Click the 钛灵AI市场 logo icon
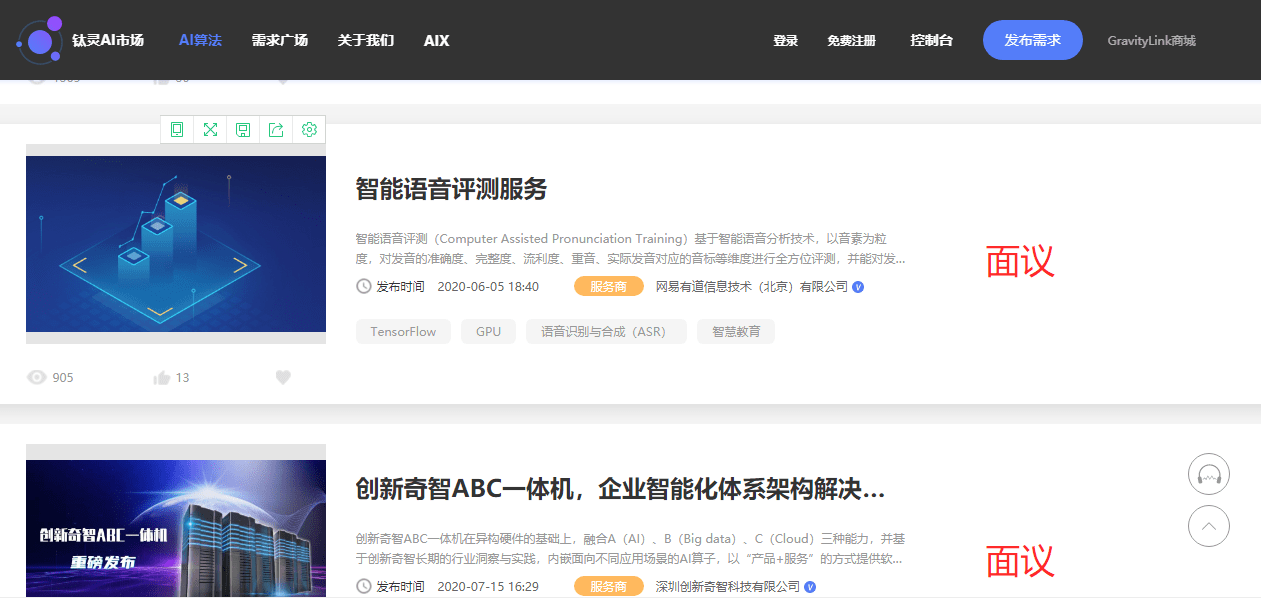1261x602 pixels. point(40,39)
